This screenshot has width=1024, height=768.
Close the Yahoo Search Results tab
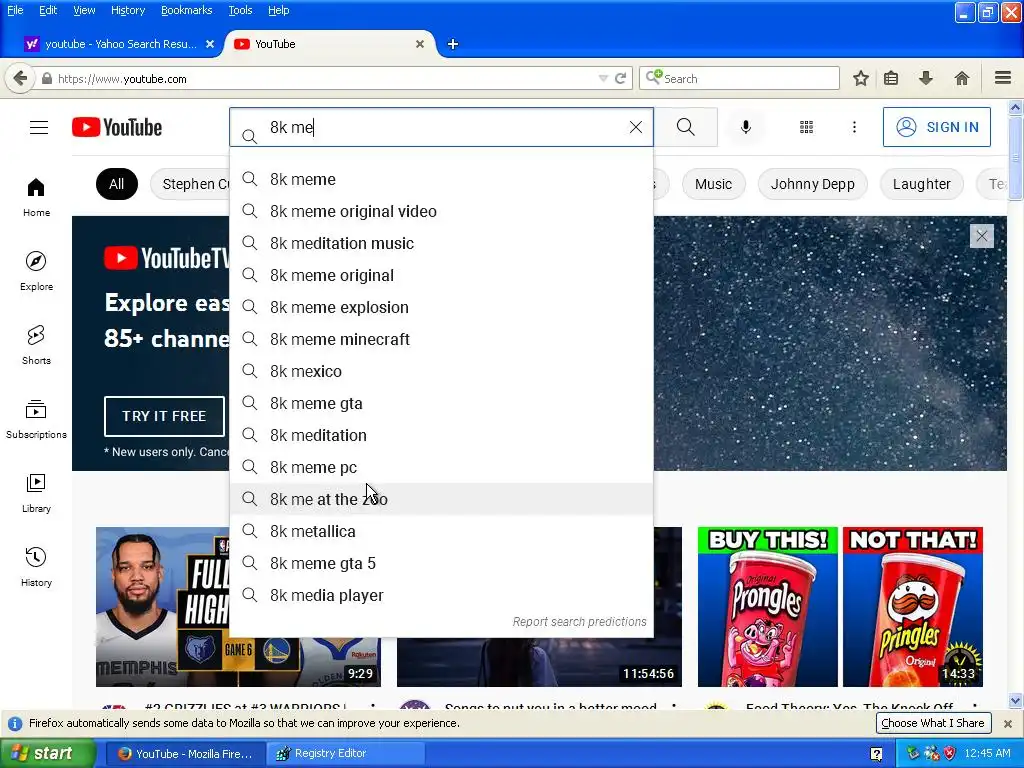[x=210, y=44]
